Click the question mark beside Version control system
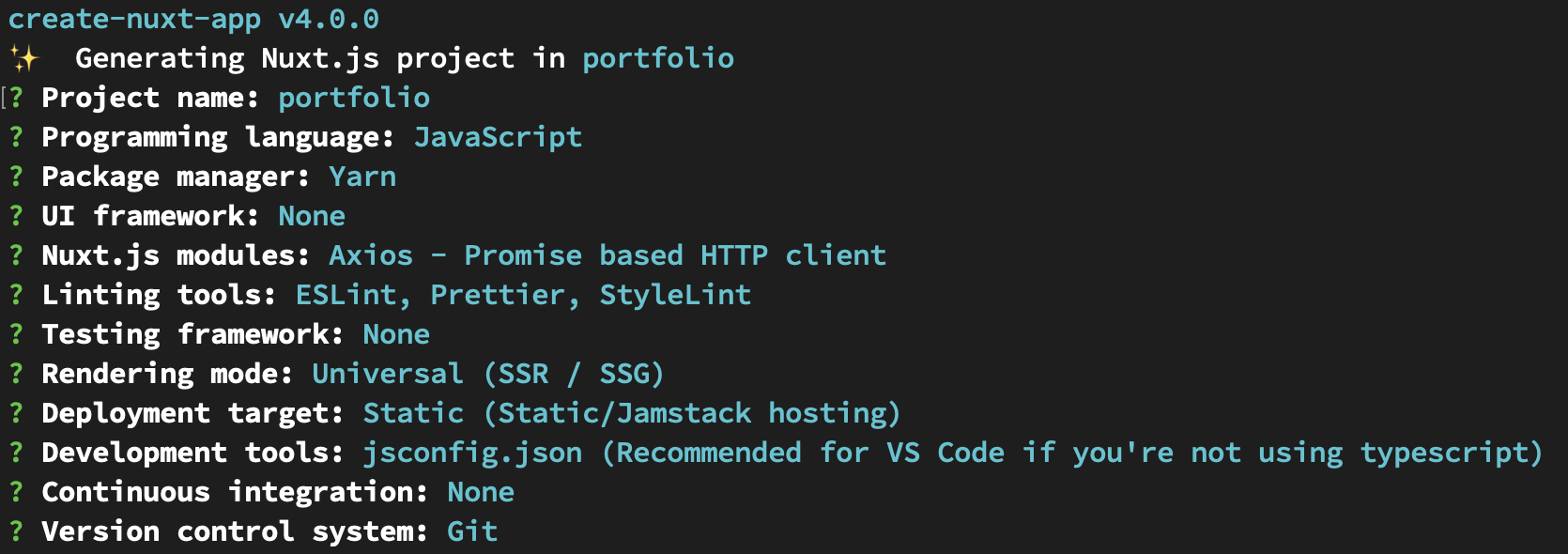Screen dimensions: 1568x554 [x=16, y=531]
